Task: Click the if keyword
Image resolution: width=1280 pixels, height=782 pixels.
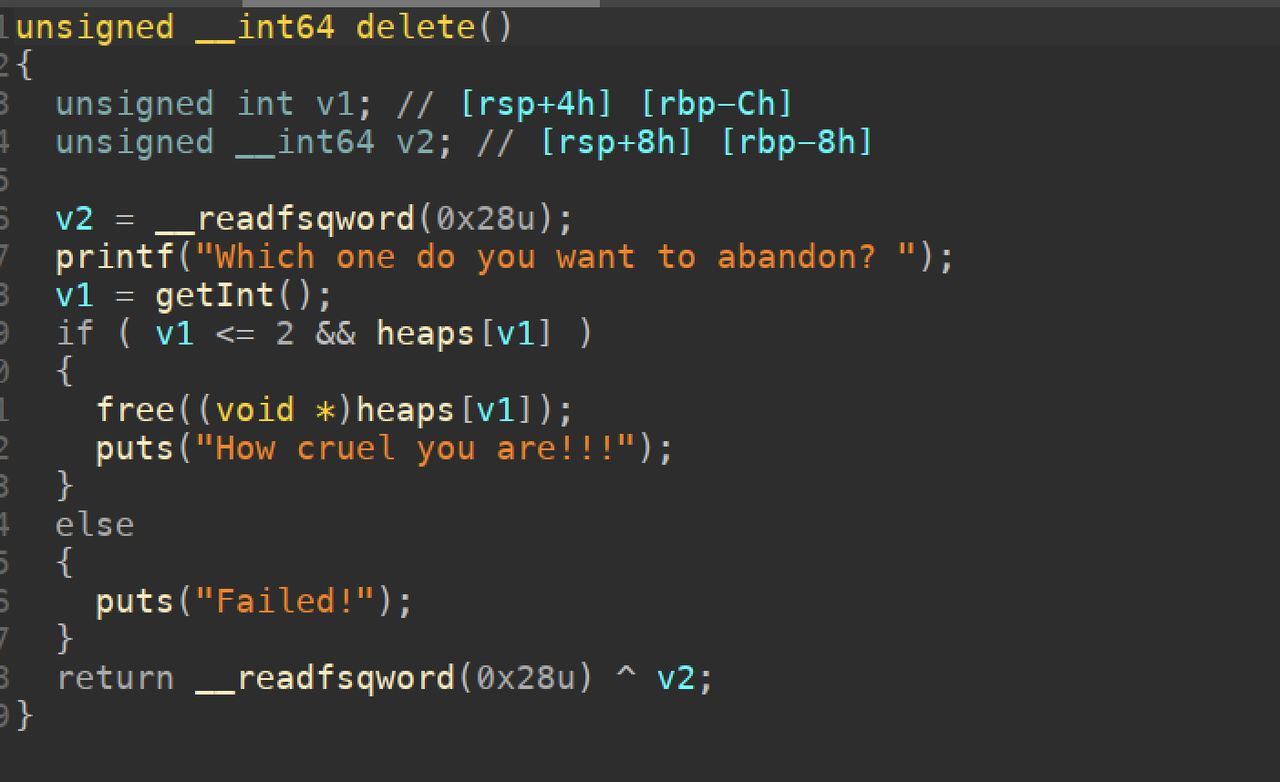Action: tap(75, 333)
